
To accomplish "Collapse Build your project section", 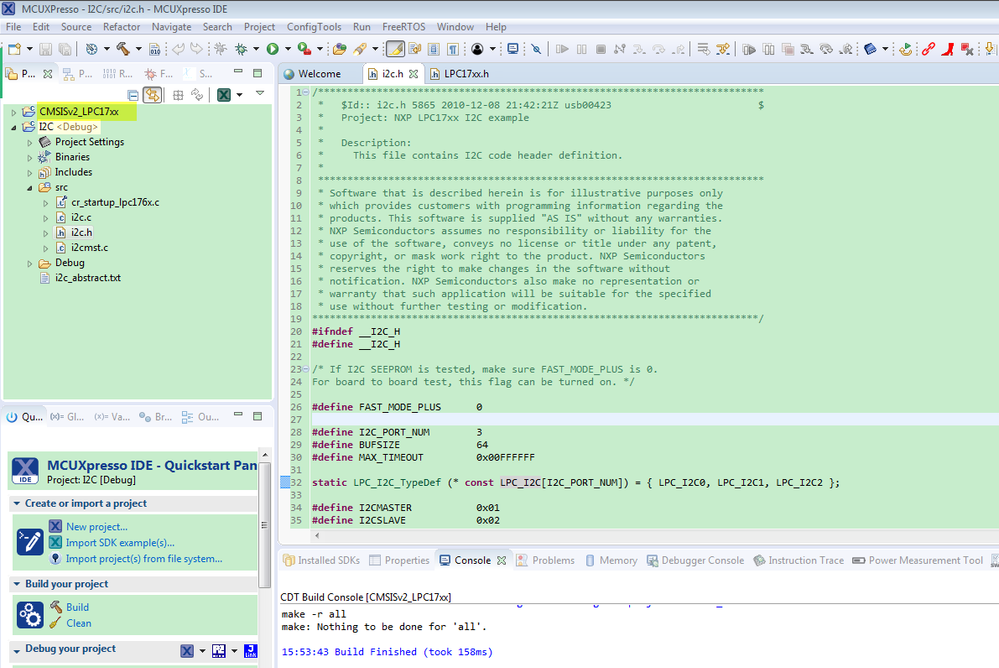I will pyautogui.click(x=16, y=584).
